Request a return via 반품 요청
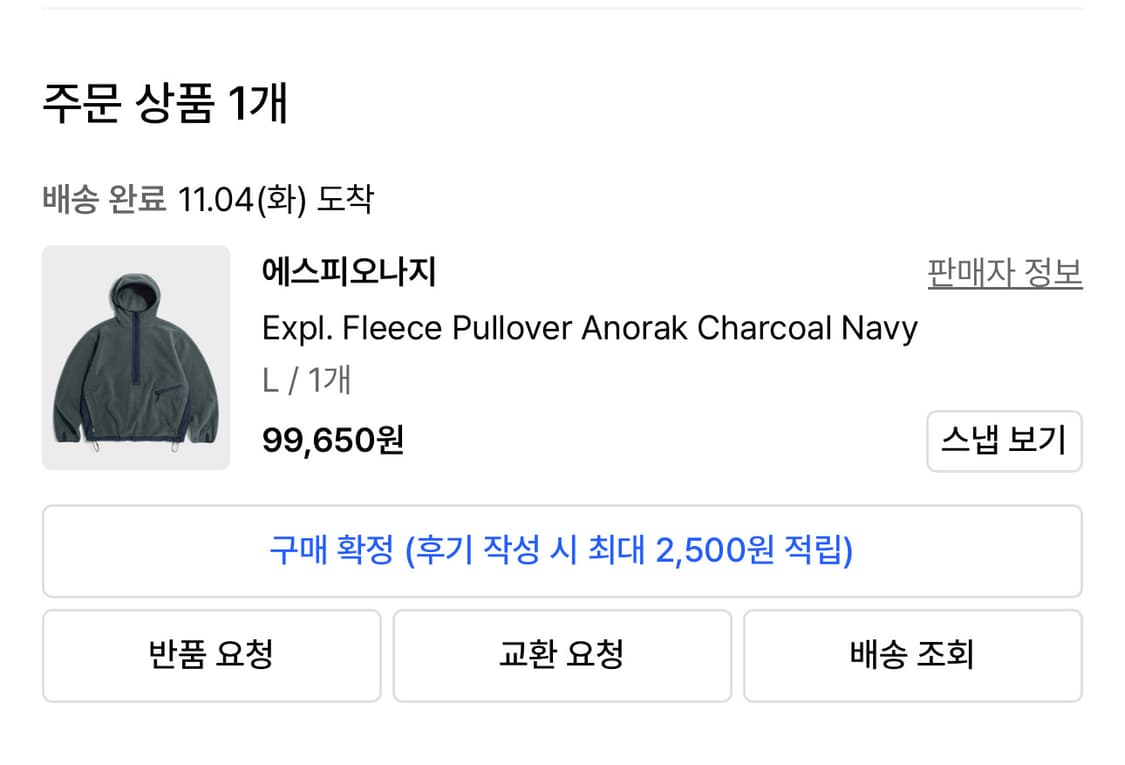 pos(211,655)
